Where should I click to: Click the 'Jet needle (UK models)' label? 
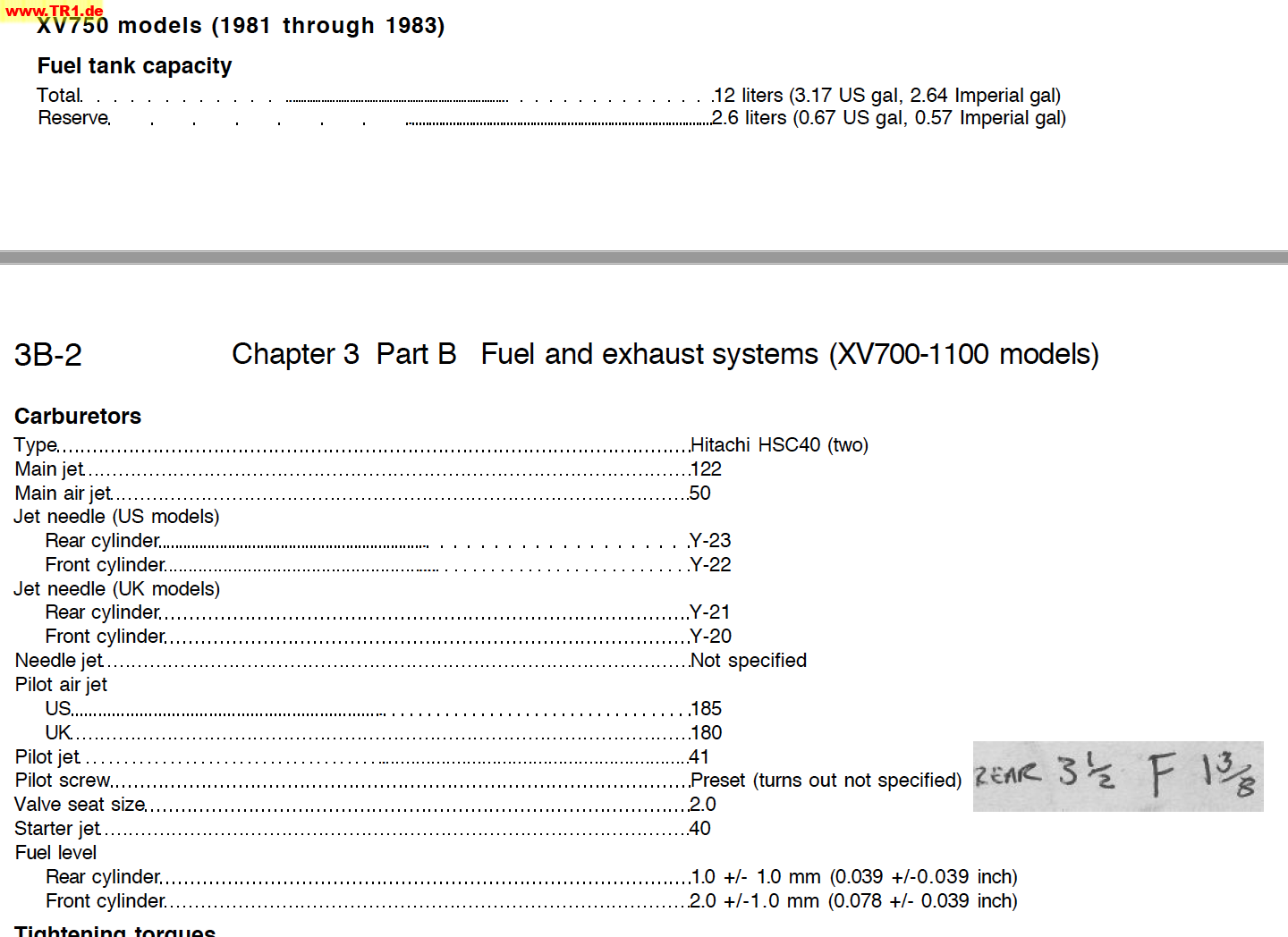(x=116, y=589)
